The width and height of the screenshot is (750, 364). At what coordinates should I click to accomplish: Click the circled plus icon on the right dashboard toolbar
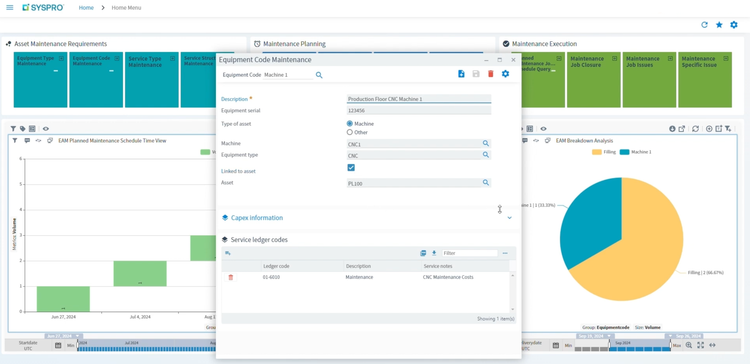[x=709, y=129]
